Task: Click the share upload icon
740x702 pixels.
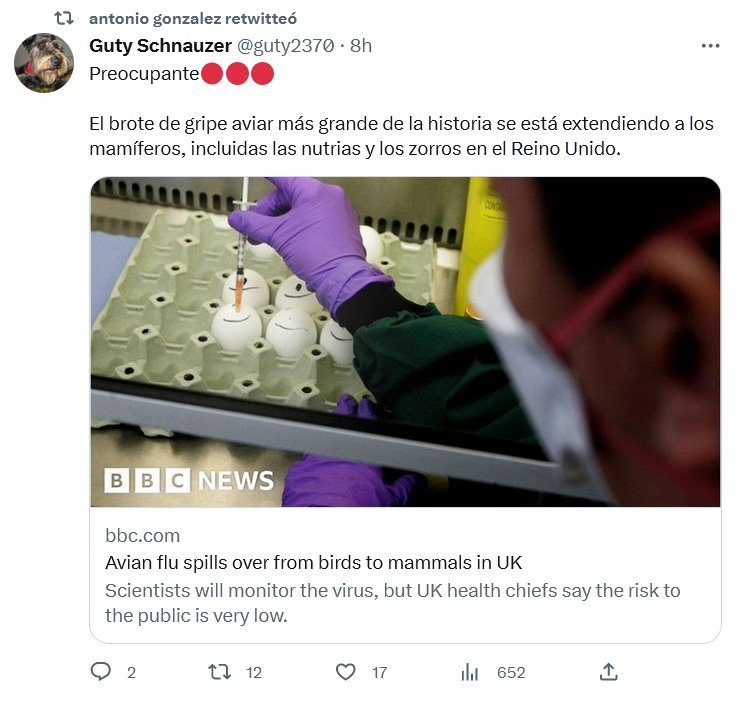Action: (x=608, y=672)
